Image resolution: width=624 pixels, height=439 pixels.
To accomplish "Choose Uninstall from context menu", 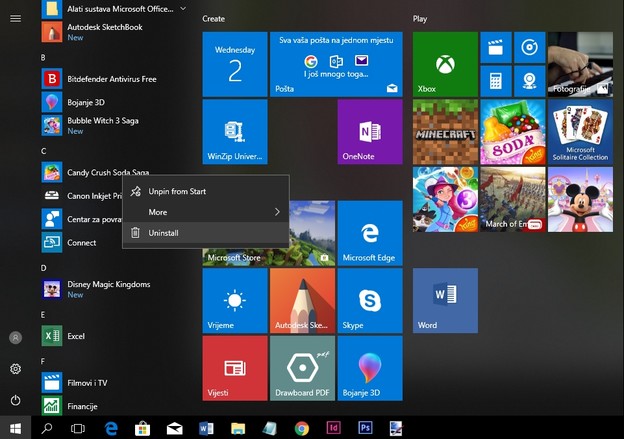I will pos(206,233).
